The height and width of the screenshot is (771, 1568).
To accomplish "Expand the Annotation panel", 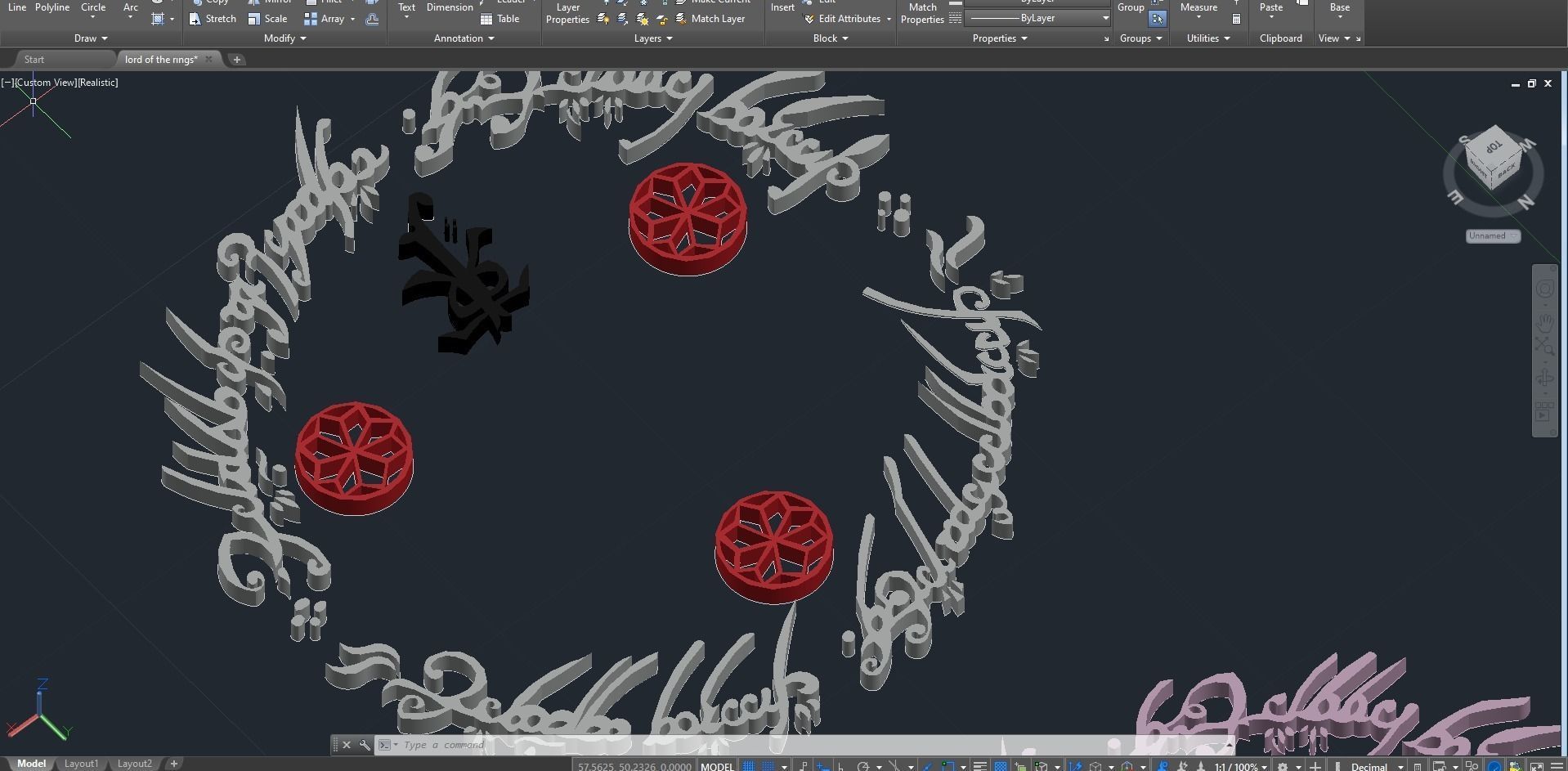I will click(464, 38).
